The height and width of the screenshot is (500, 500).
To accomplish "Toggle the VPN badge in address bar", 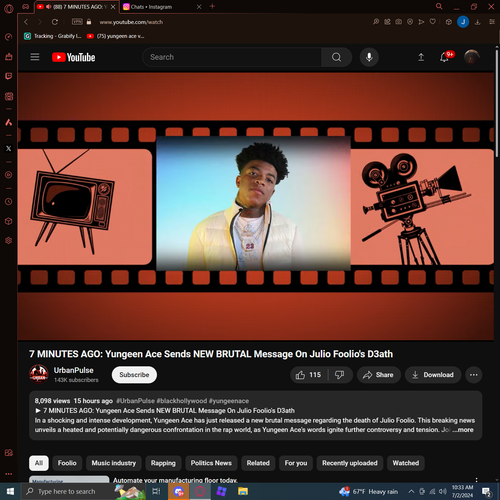I will (x=77, y=22).
